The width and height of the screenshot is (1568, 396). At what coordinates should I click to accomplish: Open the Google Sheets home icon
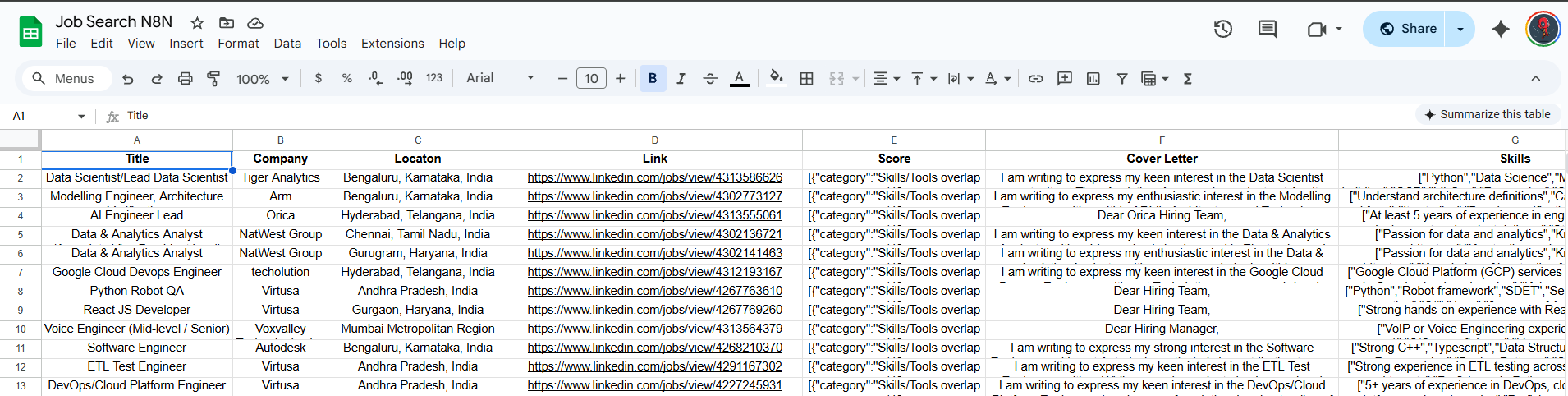[x=31, y=32]
